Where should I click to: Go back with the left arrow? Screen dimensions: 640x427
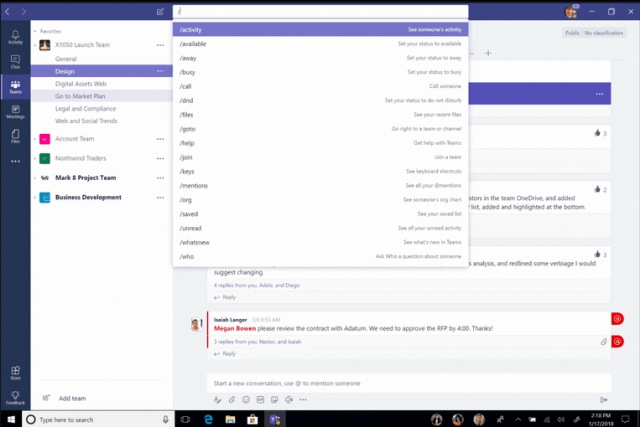pos(7,11)
